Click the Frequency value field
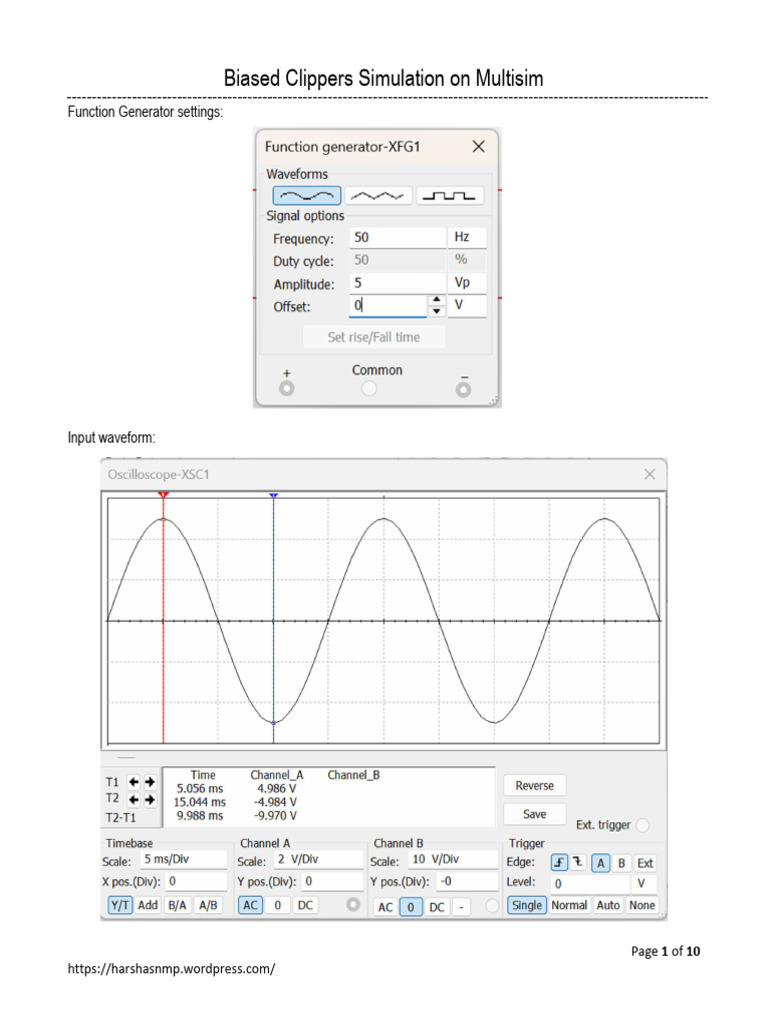 click(x=398, y=237)
